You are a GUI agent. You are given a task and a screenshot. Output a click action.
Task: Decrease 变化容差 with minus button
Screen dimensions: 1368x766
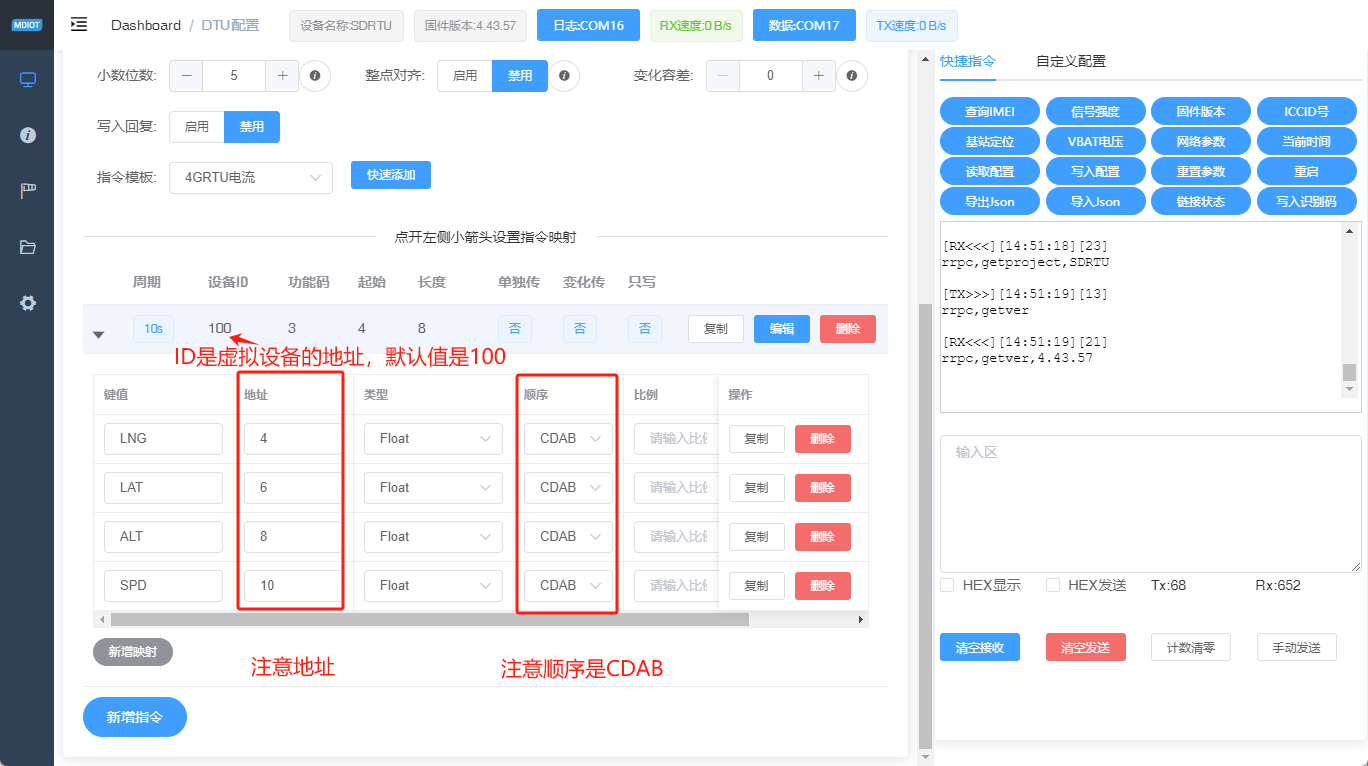(x=723, y=76)
